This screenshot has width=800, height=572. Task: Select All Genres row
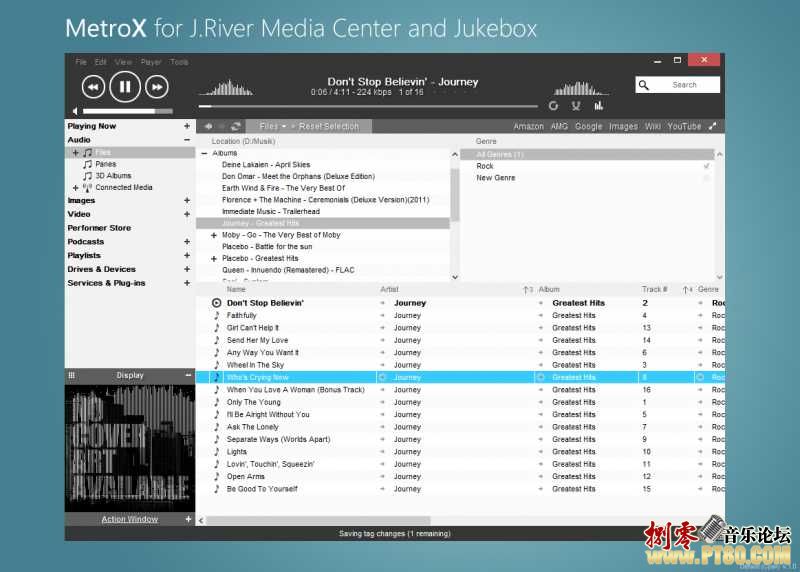pyautogui.click(x=587, y=154)
